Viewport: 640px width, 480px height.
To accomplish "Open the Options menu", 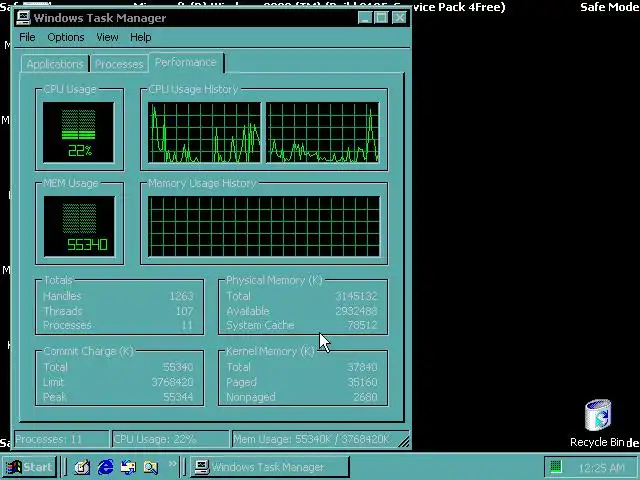I will (x=66, y=37).
